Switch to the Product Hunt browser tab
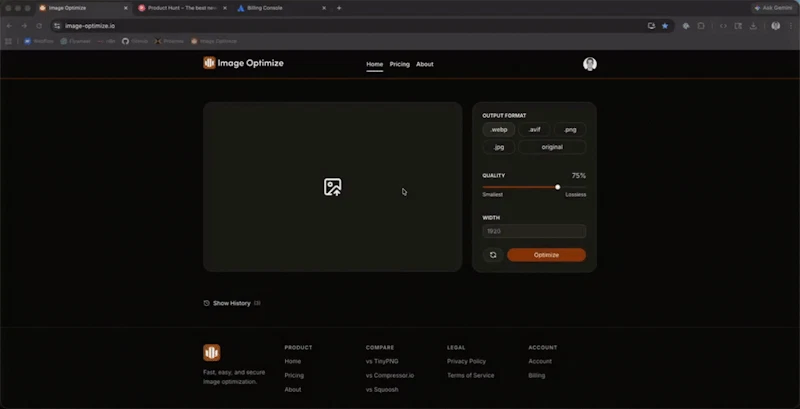This screenshot has width=800, height=409. pos(182,8)
